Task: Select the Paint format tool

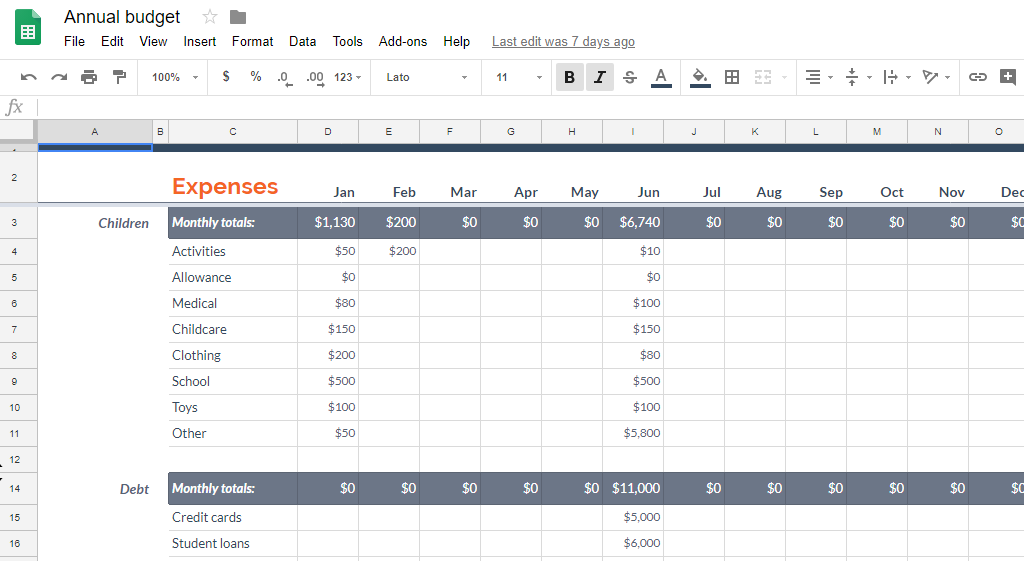Action: click(x=120, y=77)
